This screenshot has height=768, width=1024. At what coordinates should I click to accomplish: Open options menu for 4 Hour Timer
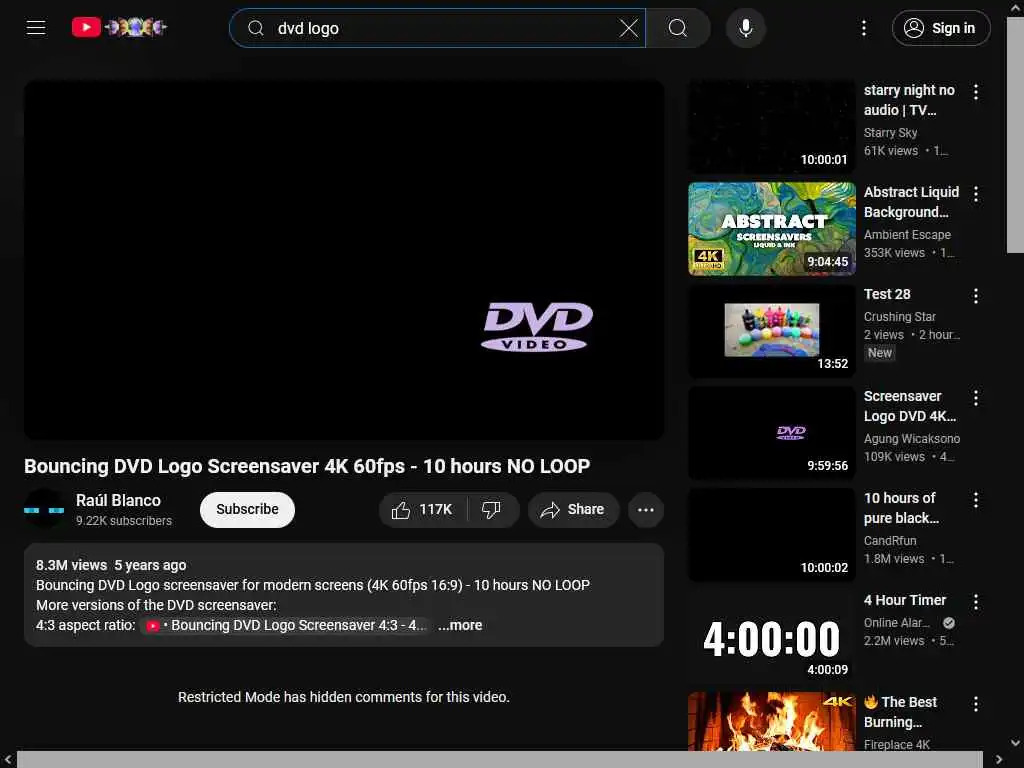tap(976, 601)
